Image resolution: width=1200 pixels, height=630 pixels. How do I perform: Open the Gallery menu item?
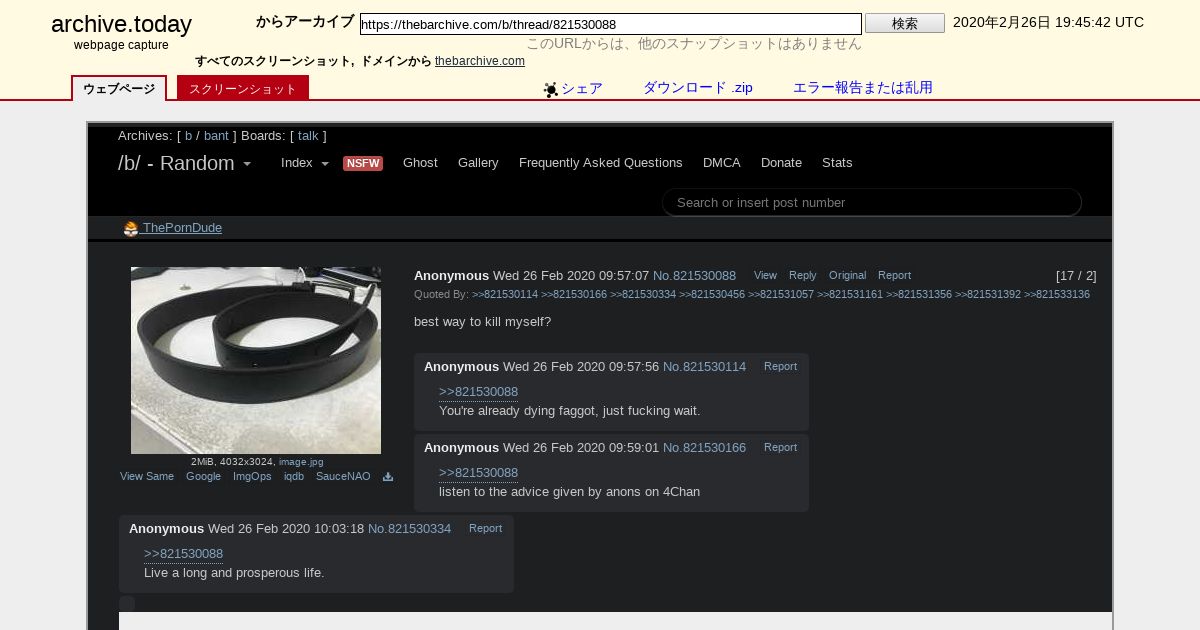(478, 163)
